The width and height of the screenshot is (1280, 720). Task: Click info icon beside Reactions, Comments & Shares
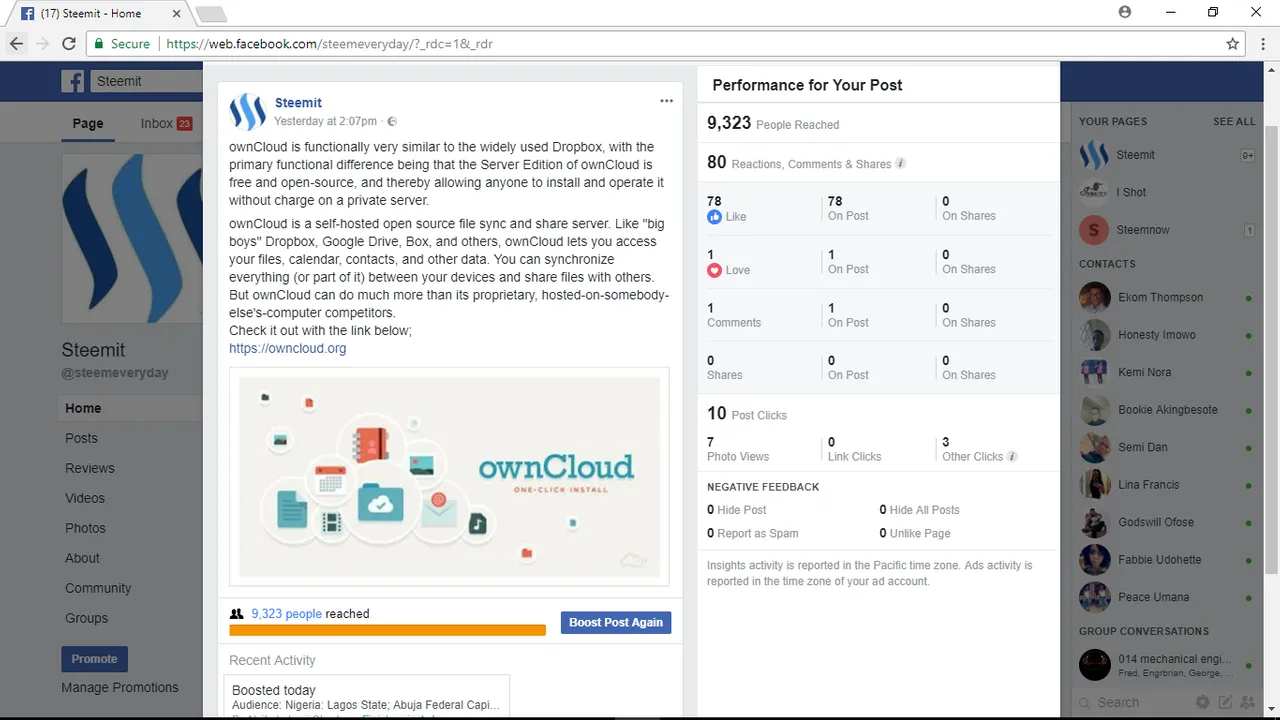[900, 164]
